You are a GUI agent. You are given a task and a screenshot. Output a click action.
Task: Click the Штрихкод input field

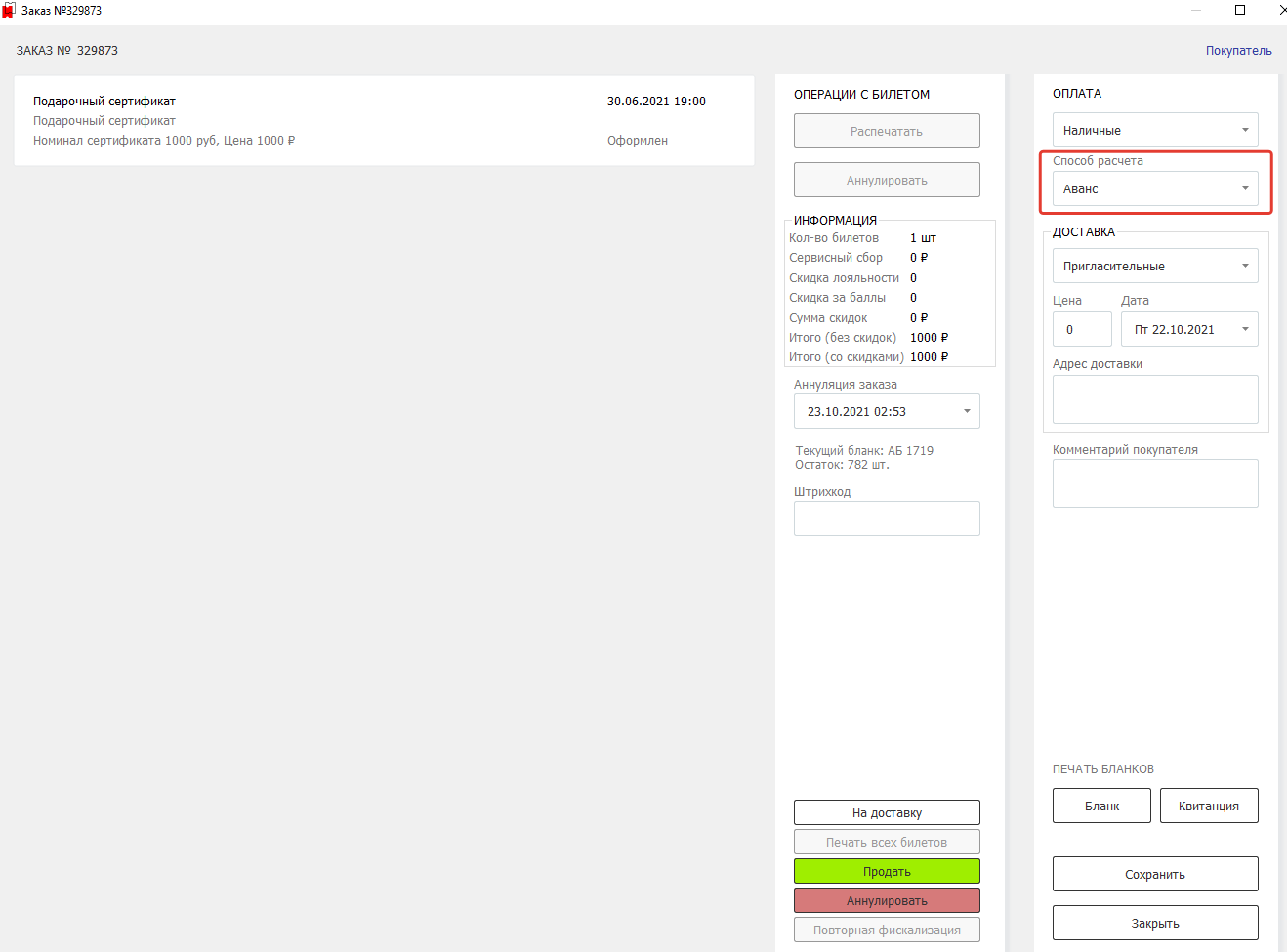point(886,518)
